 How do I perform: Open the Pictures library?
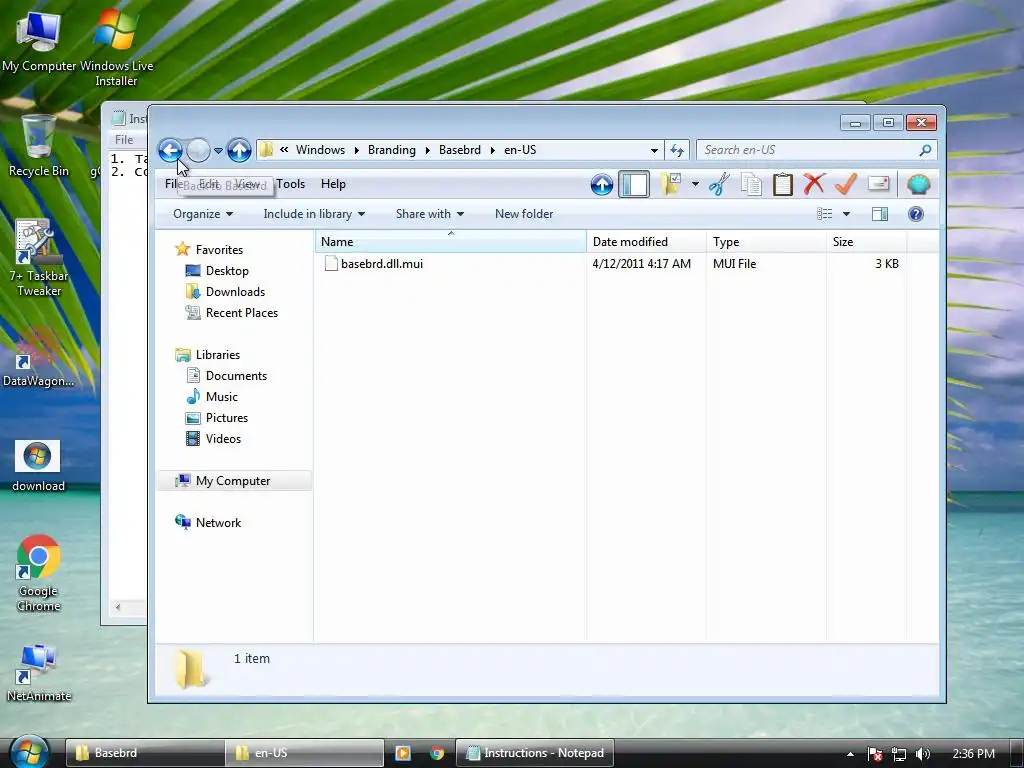(217, 418)
